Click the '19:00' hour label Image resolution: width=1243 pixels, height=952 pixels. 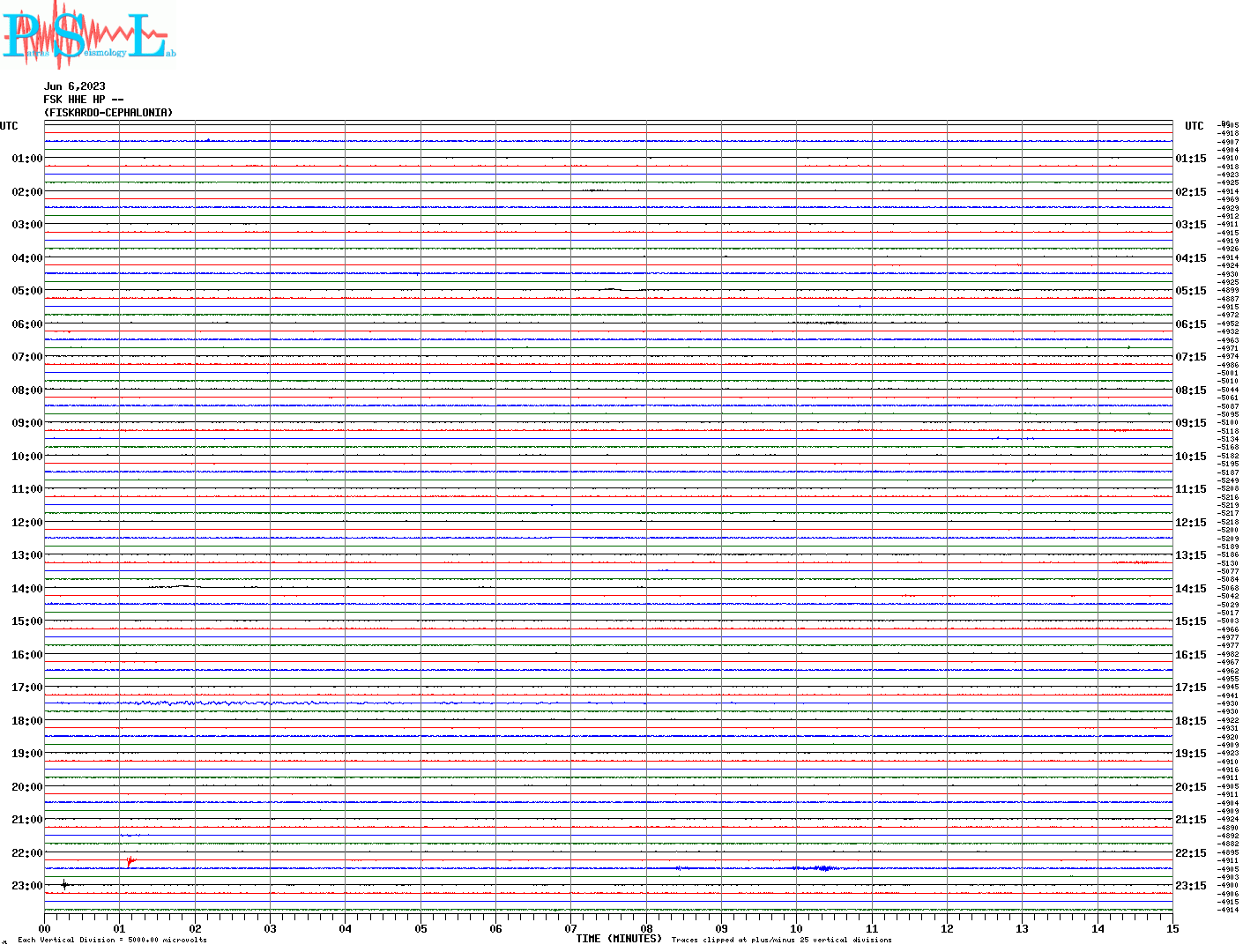tap(27, 754)
